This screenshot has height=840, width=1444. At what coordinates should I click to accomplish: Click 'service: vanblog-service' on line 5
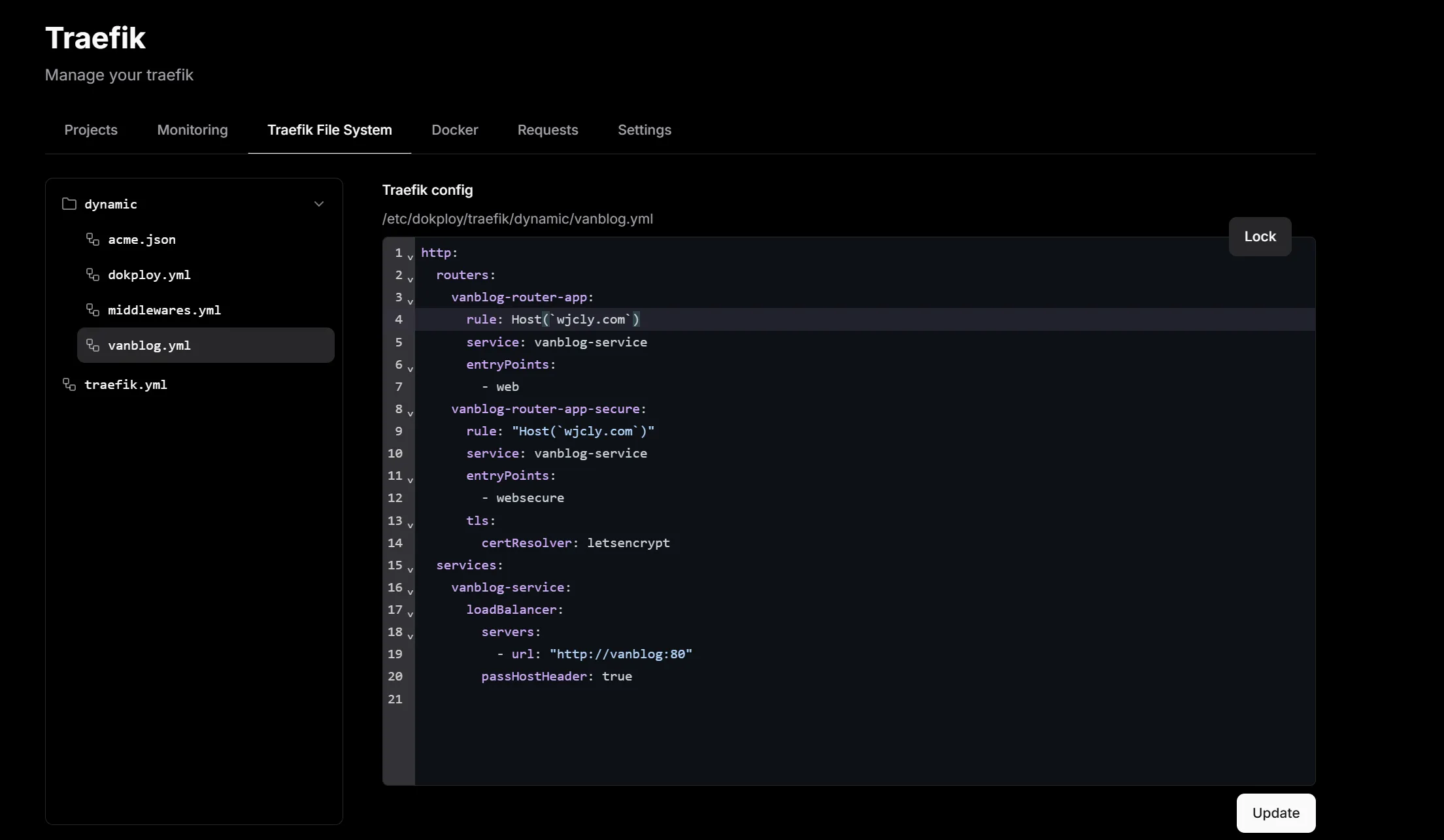tap(557, 342)
